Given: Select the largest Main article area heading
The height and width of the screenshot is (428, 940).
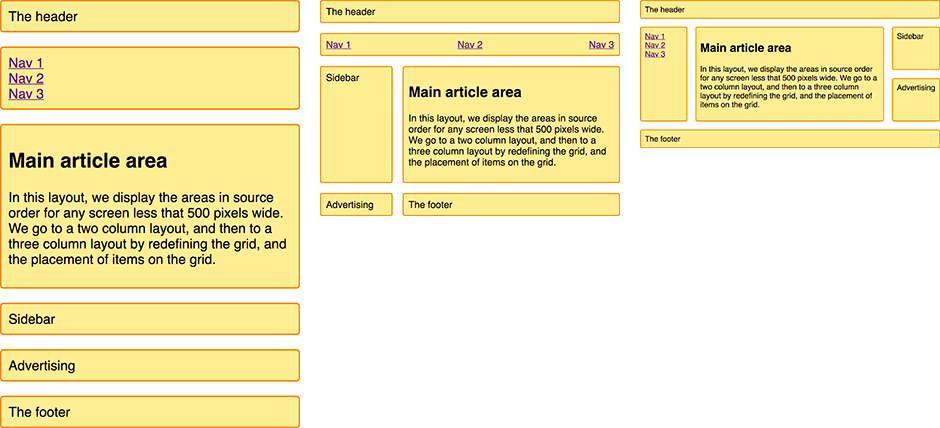Looking at the screenshot, I should (88, 161).
